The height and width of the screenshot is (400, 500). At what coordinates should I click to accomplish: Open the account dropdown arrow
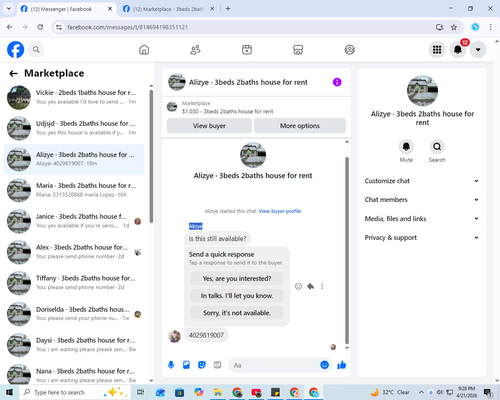coord(478,50)
